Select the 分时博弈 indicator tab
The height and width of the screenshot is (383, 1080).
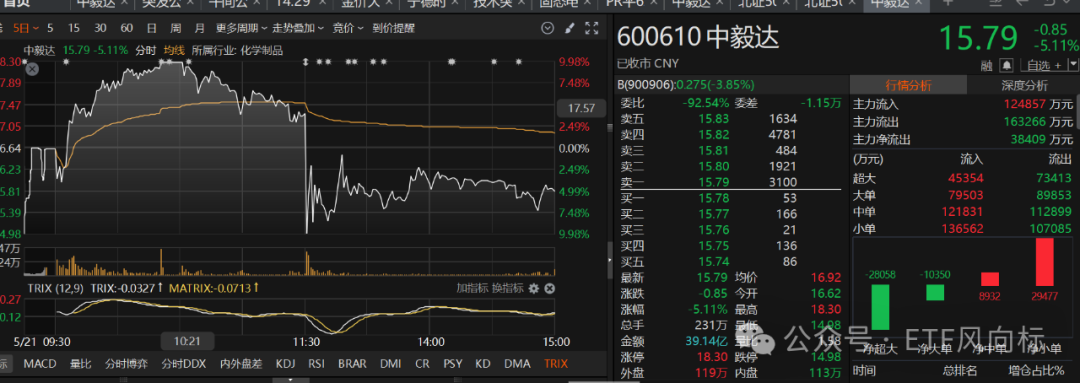click(127, 364)
